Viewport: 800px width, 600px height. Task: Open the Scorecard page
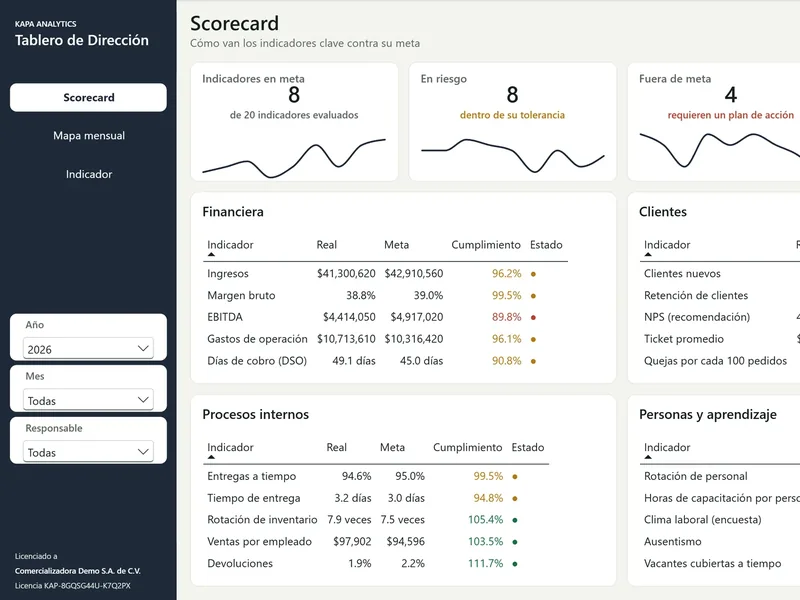pos(88,97)
